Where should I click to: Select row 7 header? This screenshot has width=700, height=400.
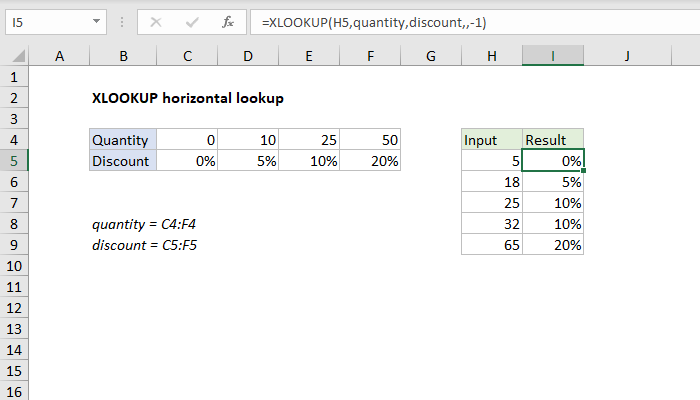(14, 203)
